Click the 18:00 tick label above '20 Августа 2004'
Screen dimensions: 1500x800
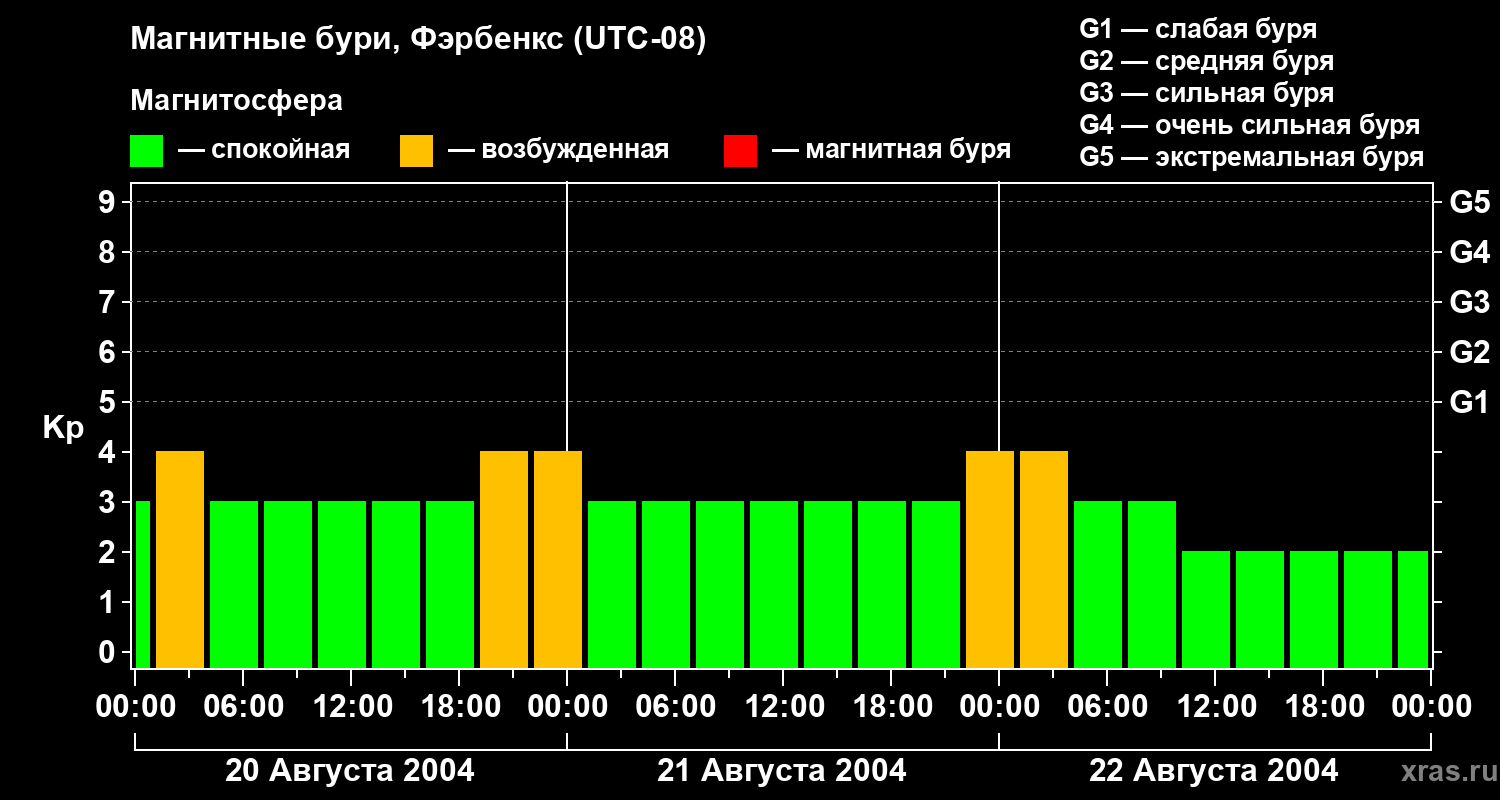click(x=459, y=707)
